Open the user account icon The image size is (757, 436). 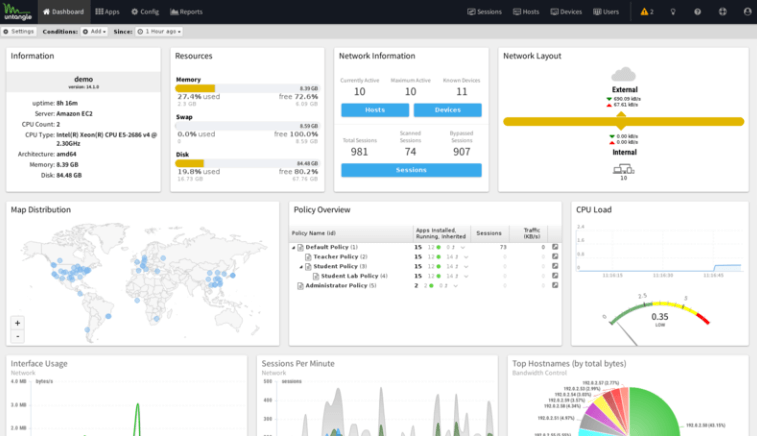pyautogui.click(x=747, y=12)
